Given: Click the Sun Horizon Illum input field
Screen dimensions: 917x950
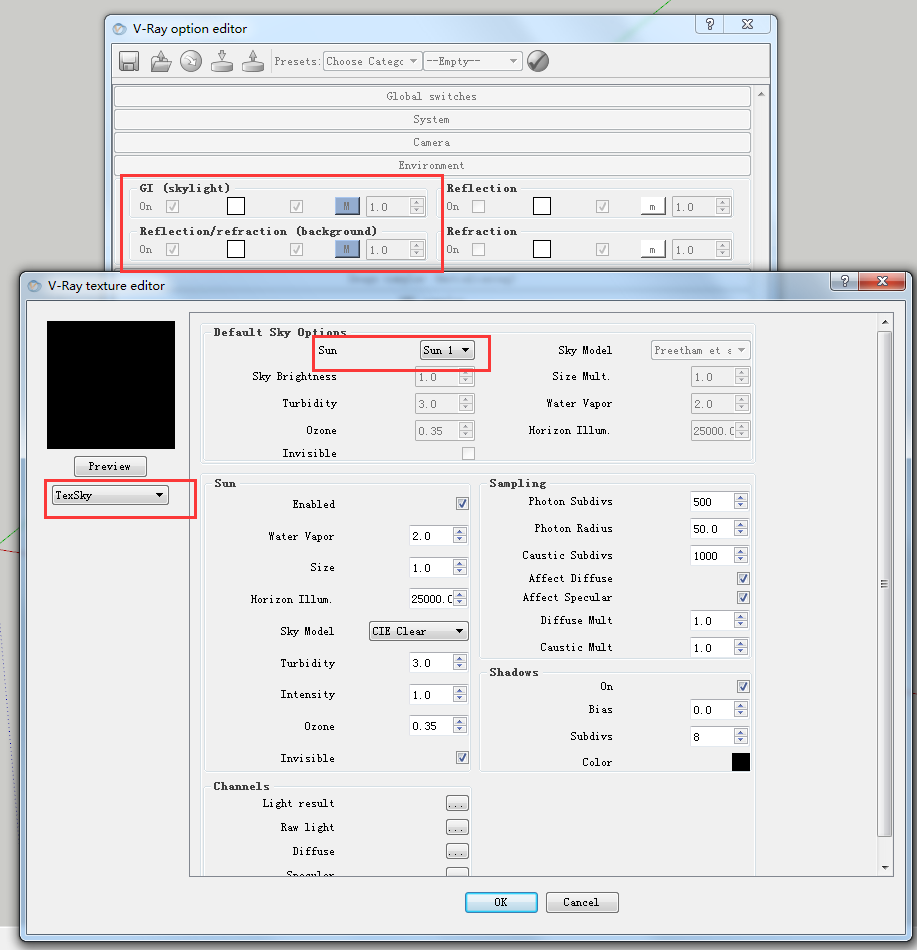Looking at the screenshot, I should pyautogui.click(x=431, y=599).
